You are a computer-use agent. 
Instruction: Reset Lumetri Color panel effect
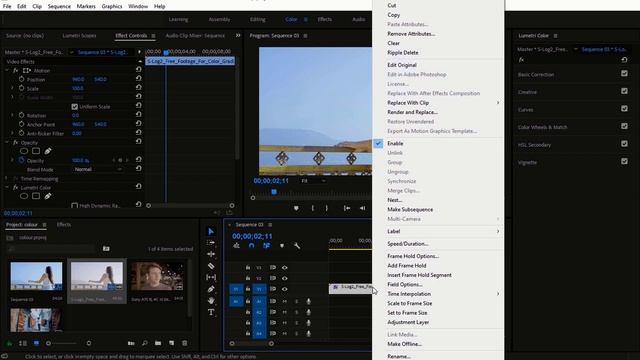(x=624, y=60)
